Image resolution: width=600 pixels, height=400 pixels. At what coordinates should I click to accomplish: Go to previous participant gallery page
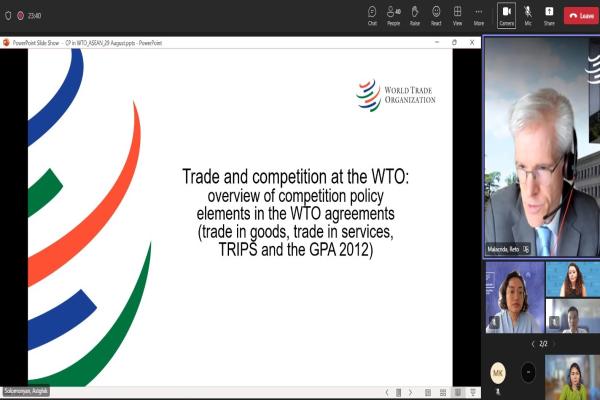coord(533,344)
